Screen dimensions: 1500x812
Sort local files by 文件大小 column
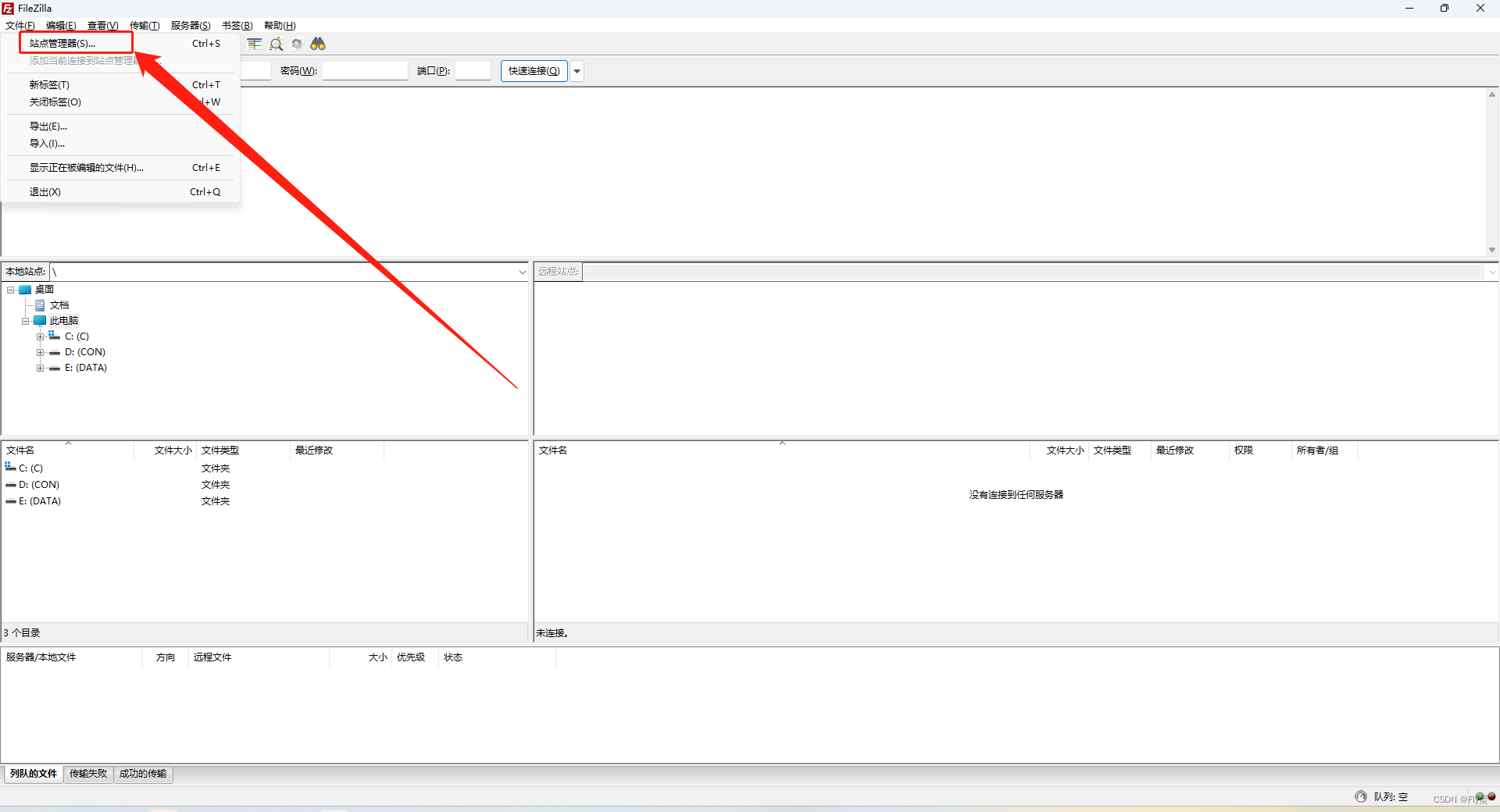coord(165,451)
